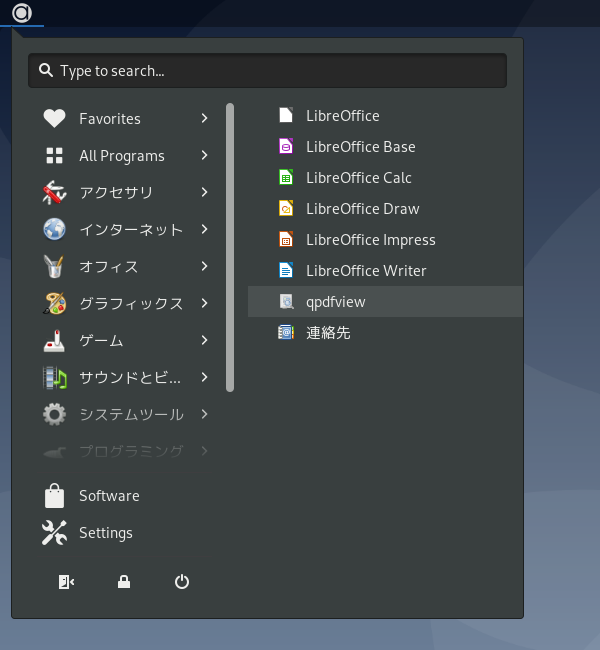Expand the インターネット chevron
Image resolution: width=600 pixels, height=650 pixels.
coord(204,229)
